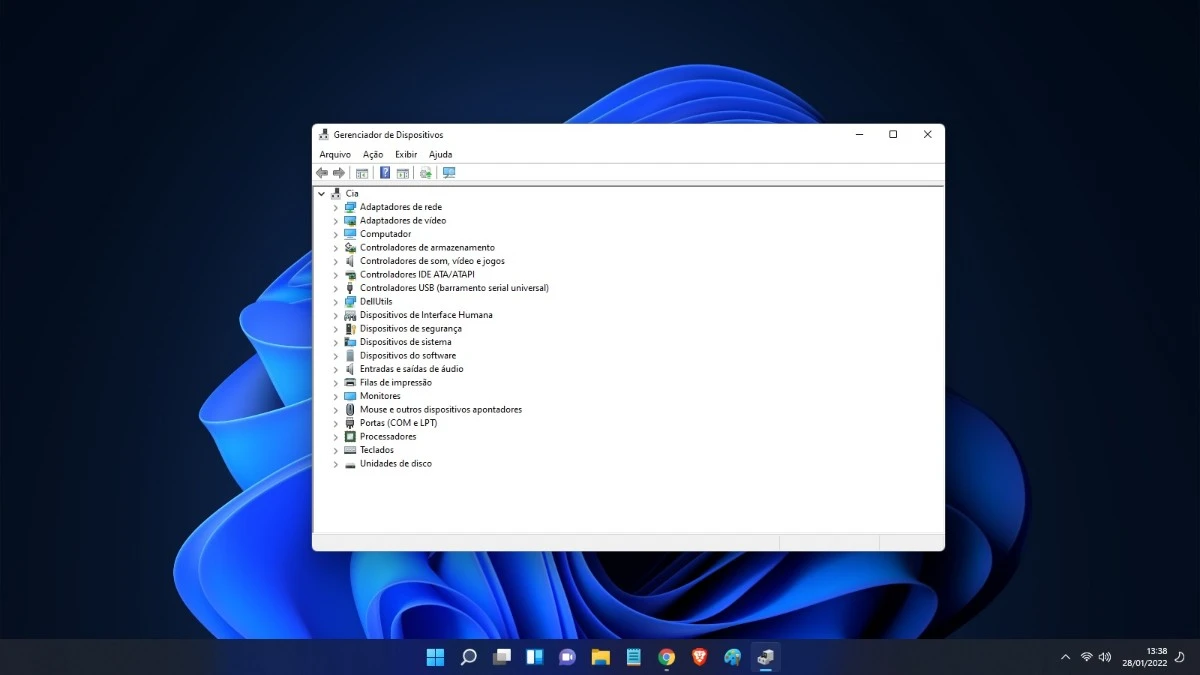Expand Adaptadores de rede category
The height and width of the screenshot is (675, 1200).
click(x=336, y=207)
